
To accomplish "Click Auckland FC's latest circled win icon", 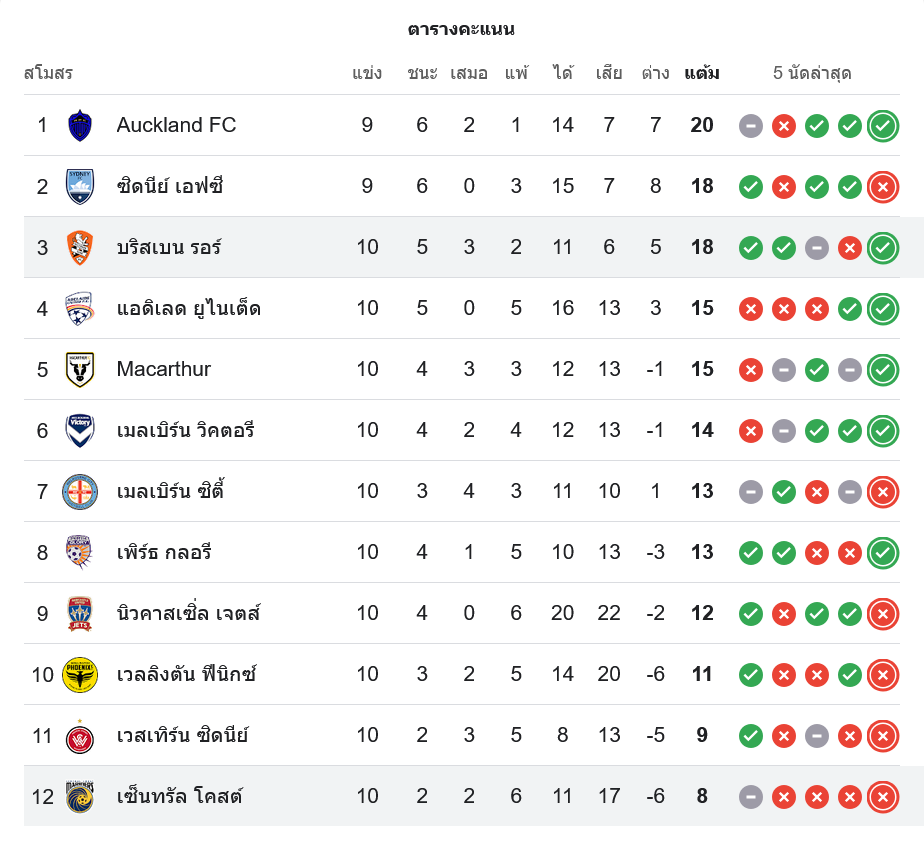I will pos(882,126).
